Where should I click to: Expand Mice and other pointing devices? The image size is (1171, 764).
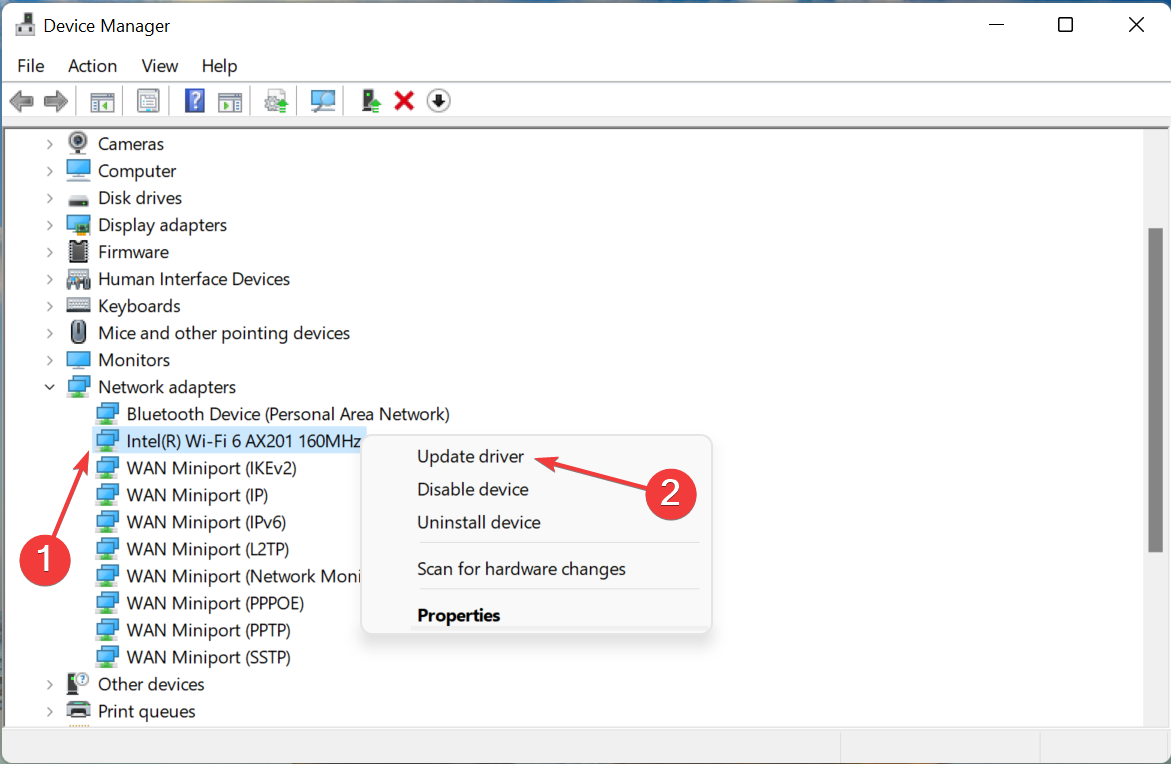[49, 333]
